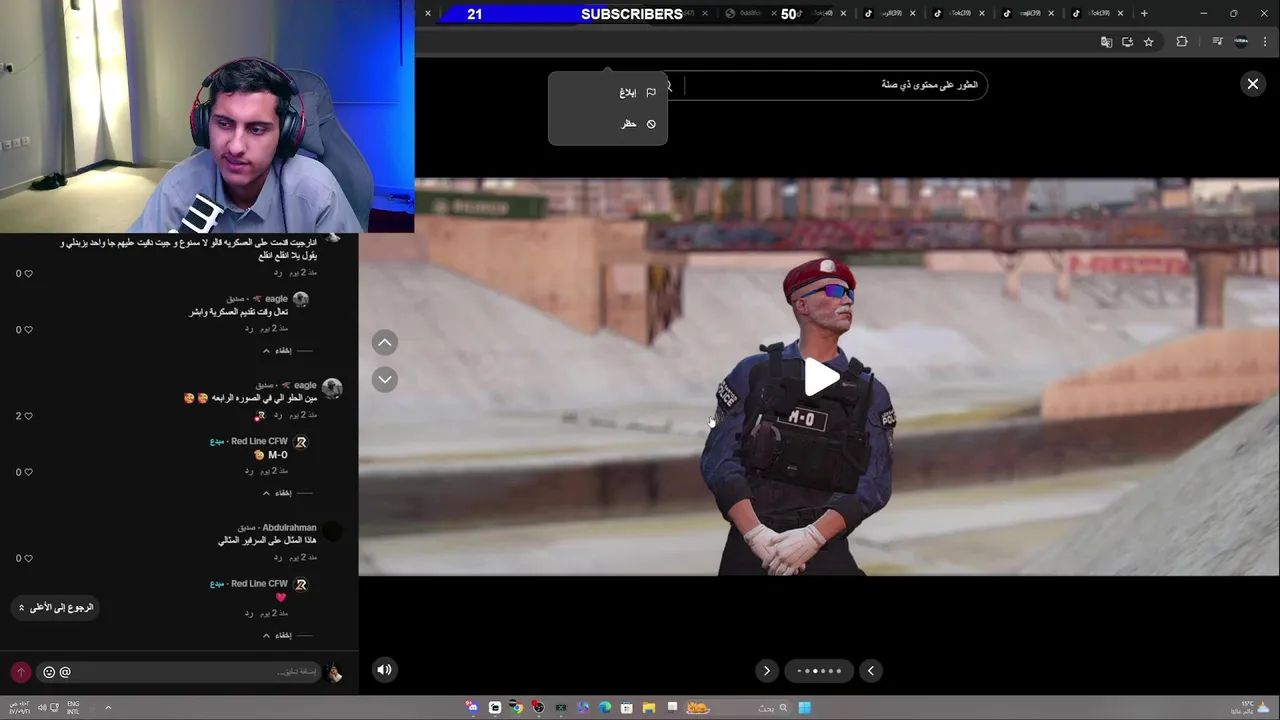Reply to Red Line CFW's heart emoji comment
1280x720 pixels.
click(250, 613)
